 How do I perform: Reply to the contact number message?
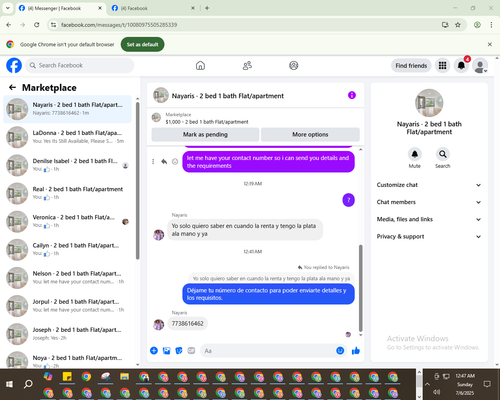[x=164, y=161]
